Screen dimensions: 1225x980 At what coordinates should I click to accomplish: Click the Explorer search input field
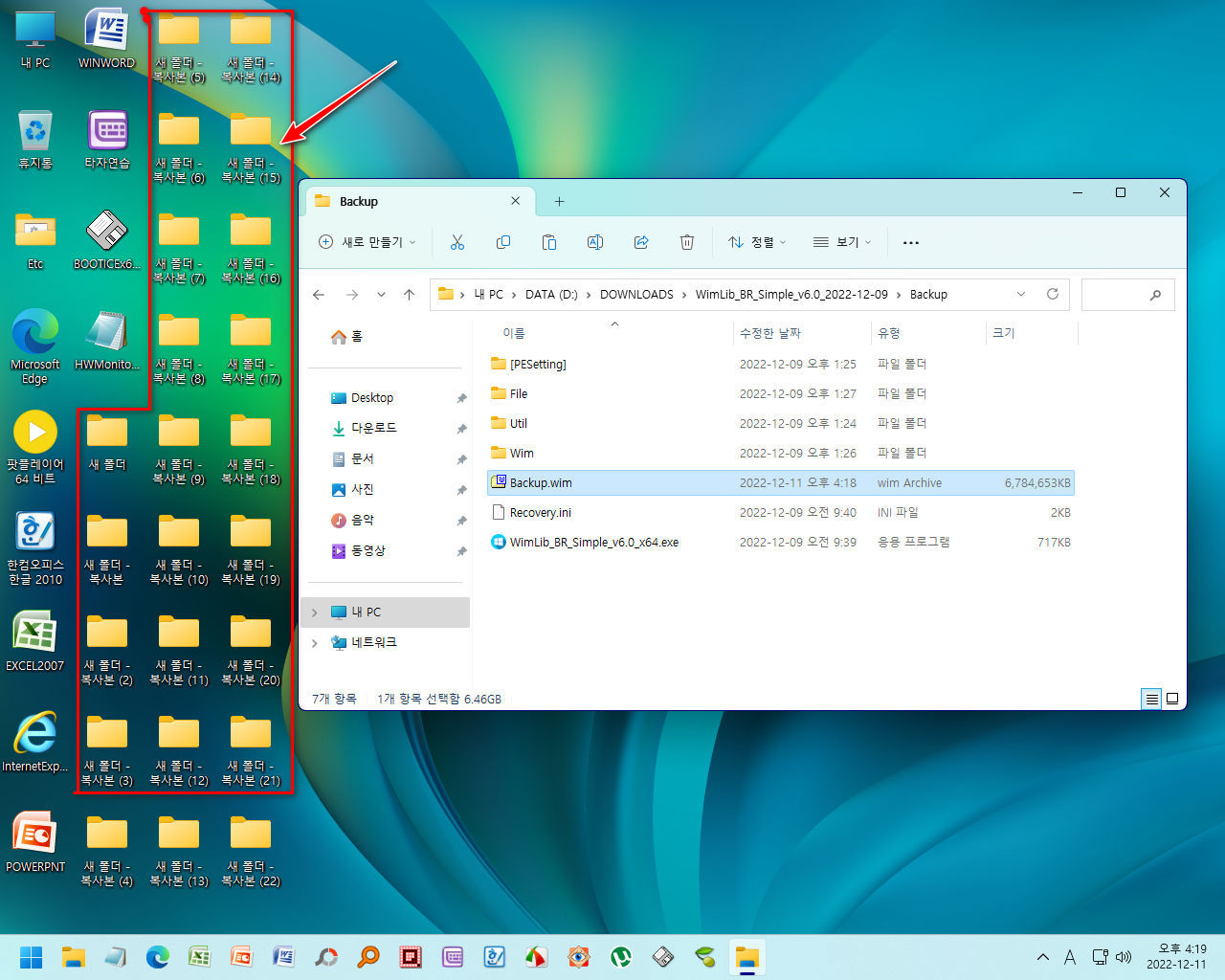[x=1127, y=295]
